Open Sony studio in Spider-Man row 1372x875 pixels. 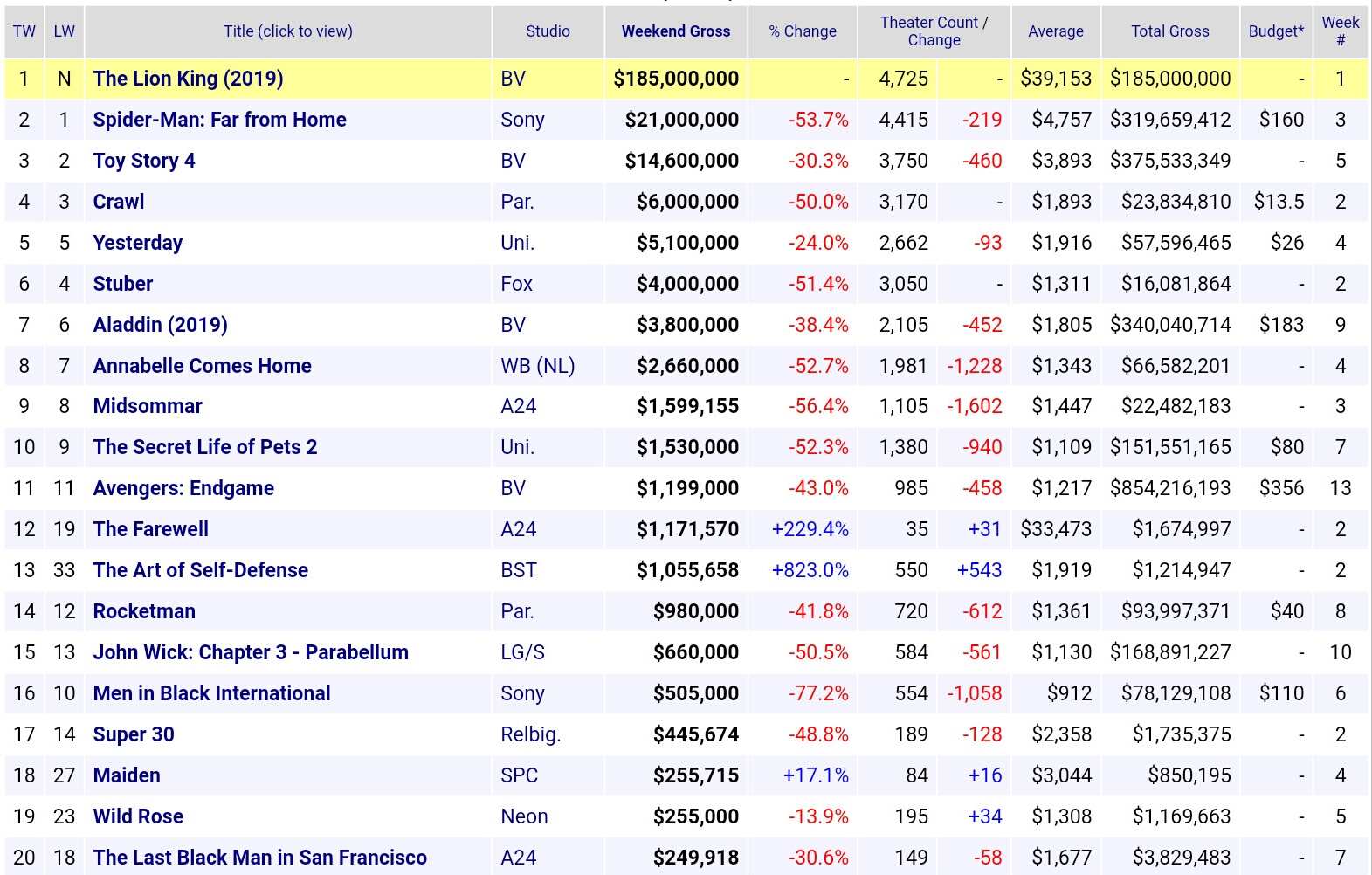tap(522, 120)
